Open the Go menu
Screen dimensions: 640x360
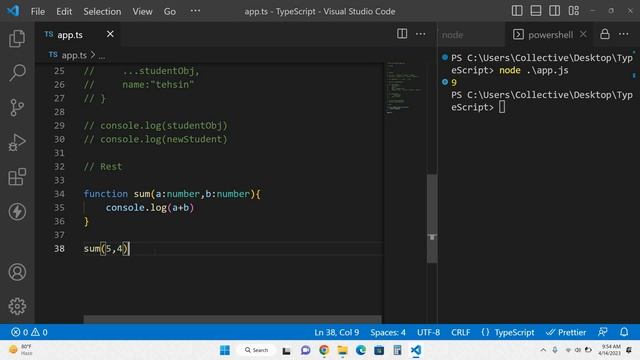(170, 11)
